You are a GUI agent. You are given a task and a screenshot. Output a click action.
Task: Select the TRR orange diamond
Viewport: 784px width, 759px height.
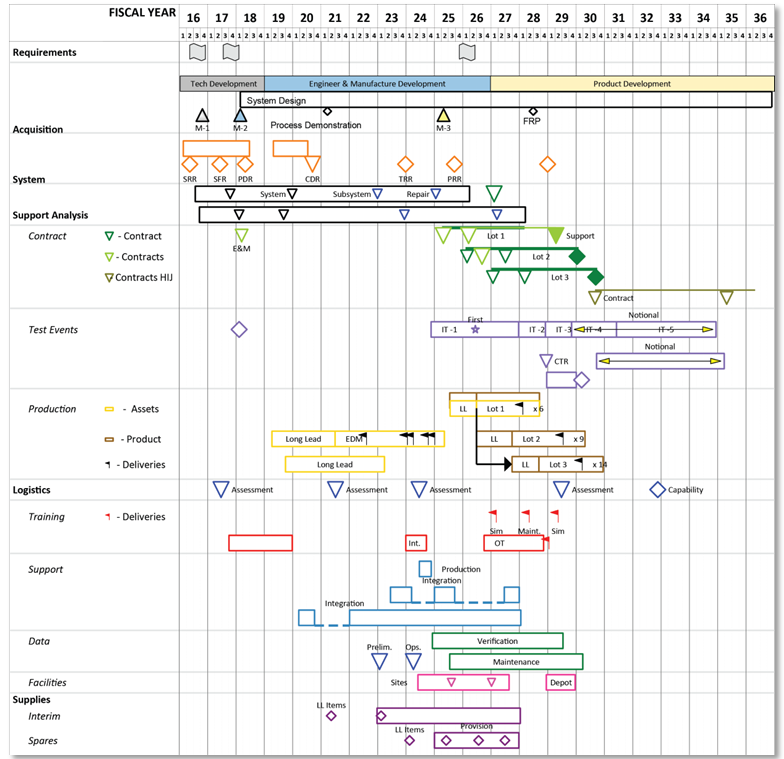tap(406, 164)
